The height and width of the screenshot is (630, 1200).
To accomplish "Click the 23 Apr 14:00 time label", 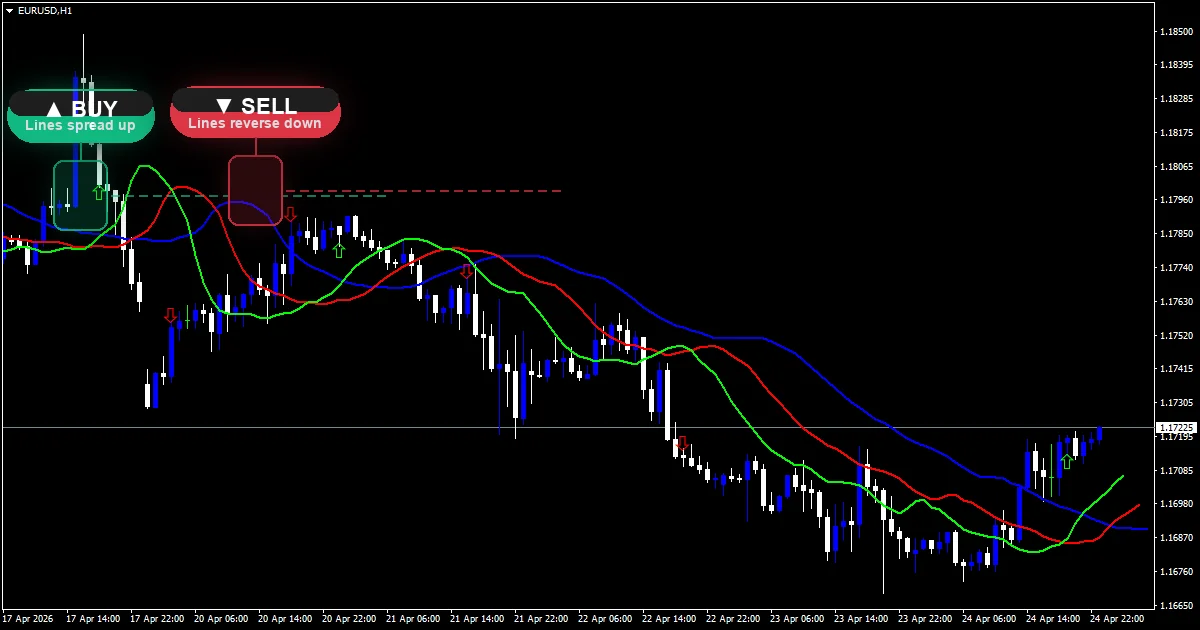I will point(861,619).
